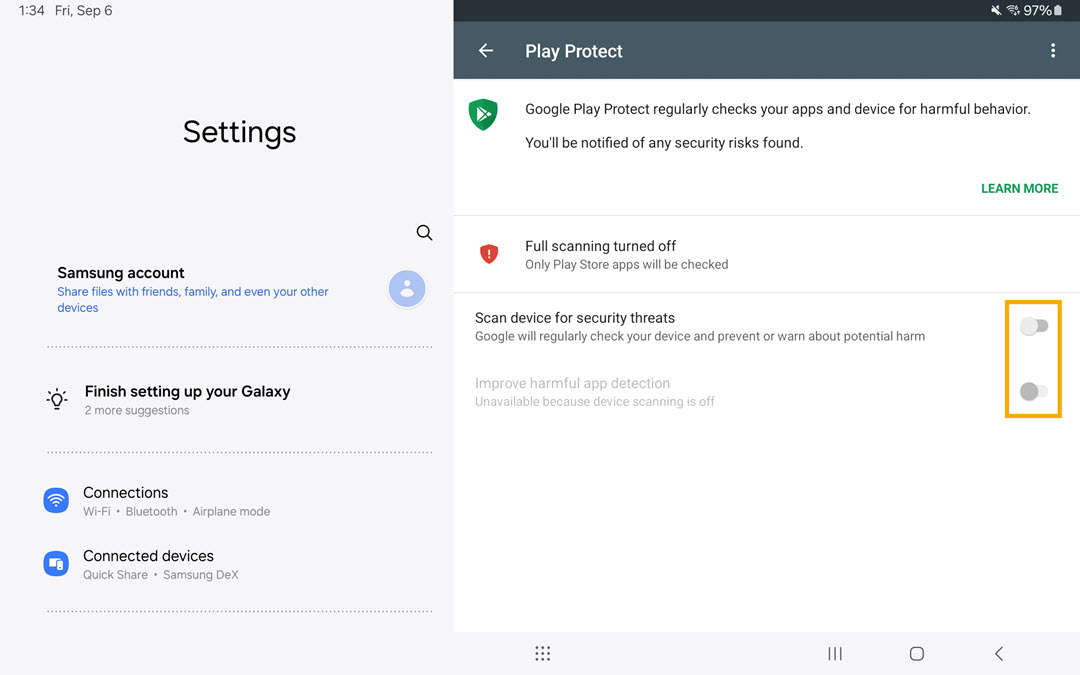
Task: Enable Scan device for security threats
Action: tap(1033, 326)
